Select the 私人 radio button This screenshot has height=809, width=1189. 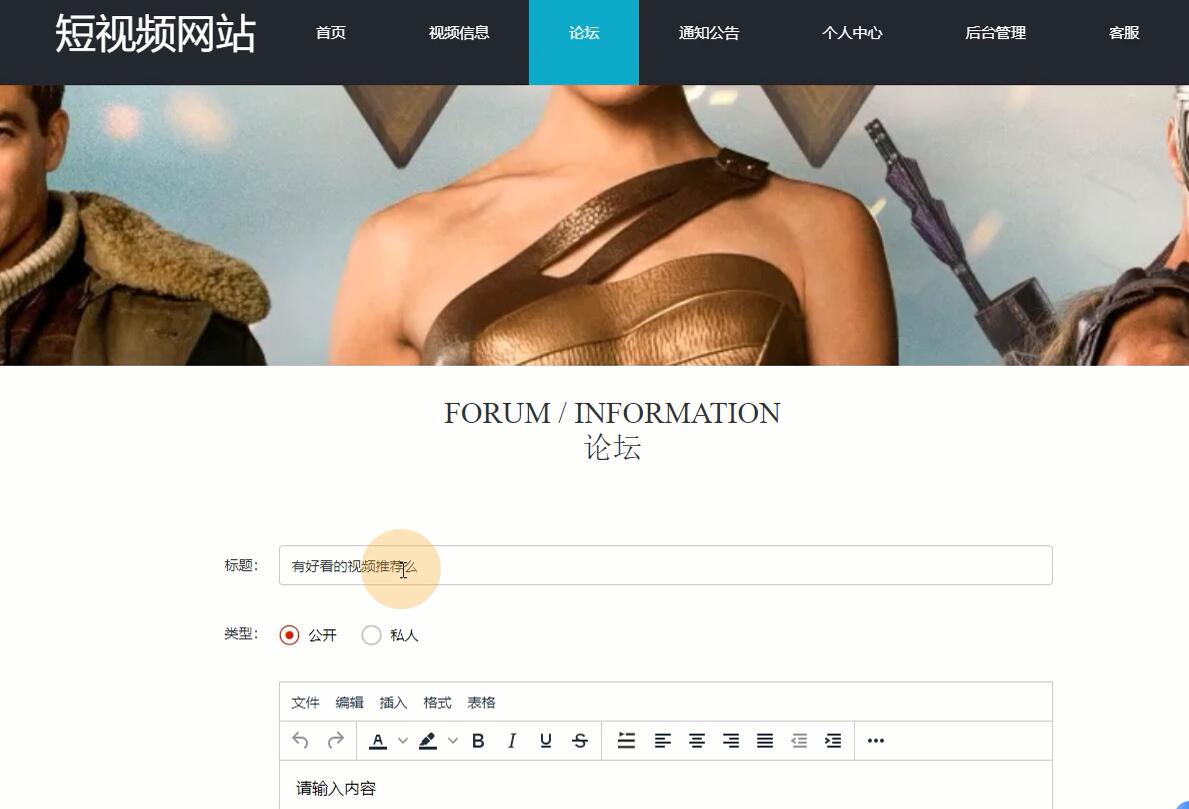click(x=372, y=635)
